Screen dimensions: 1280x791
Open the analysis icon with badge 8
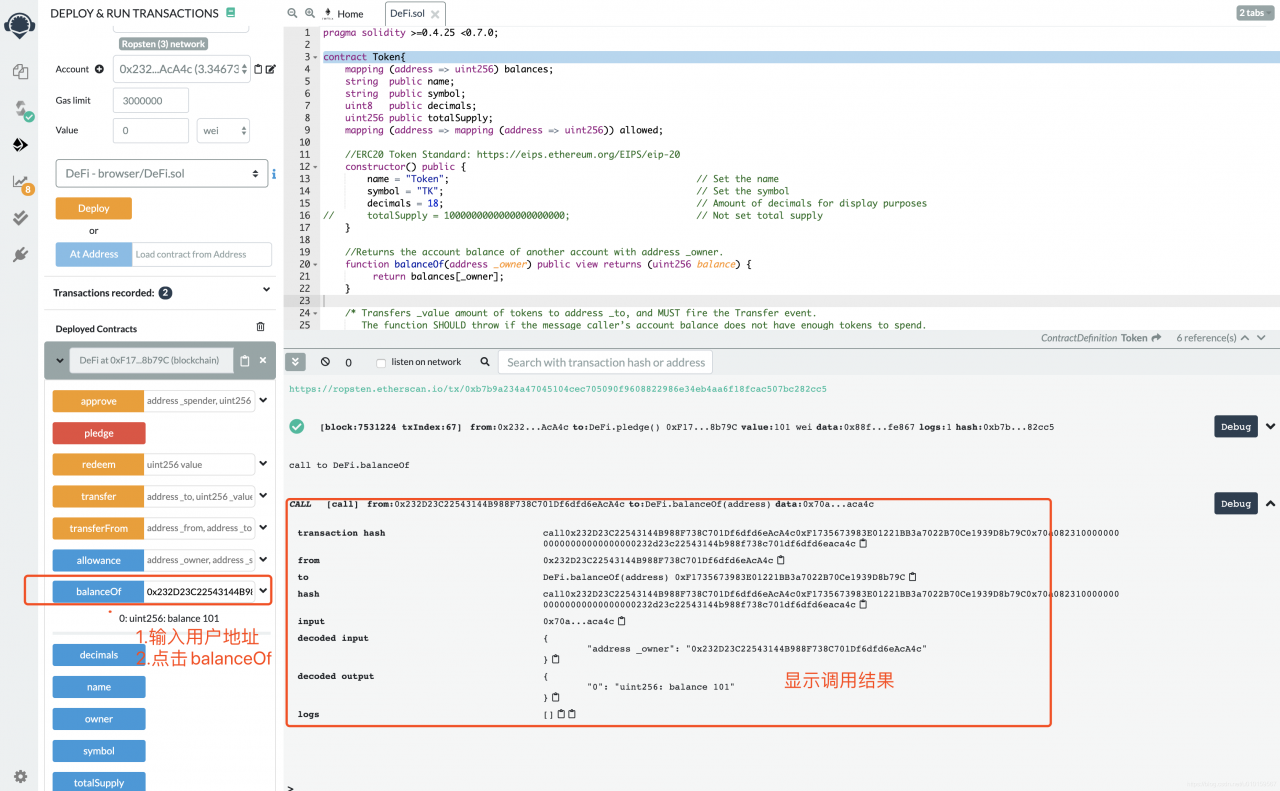[x=21, y=182]
